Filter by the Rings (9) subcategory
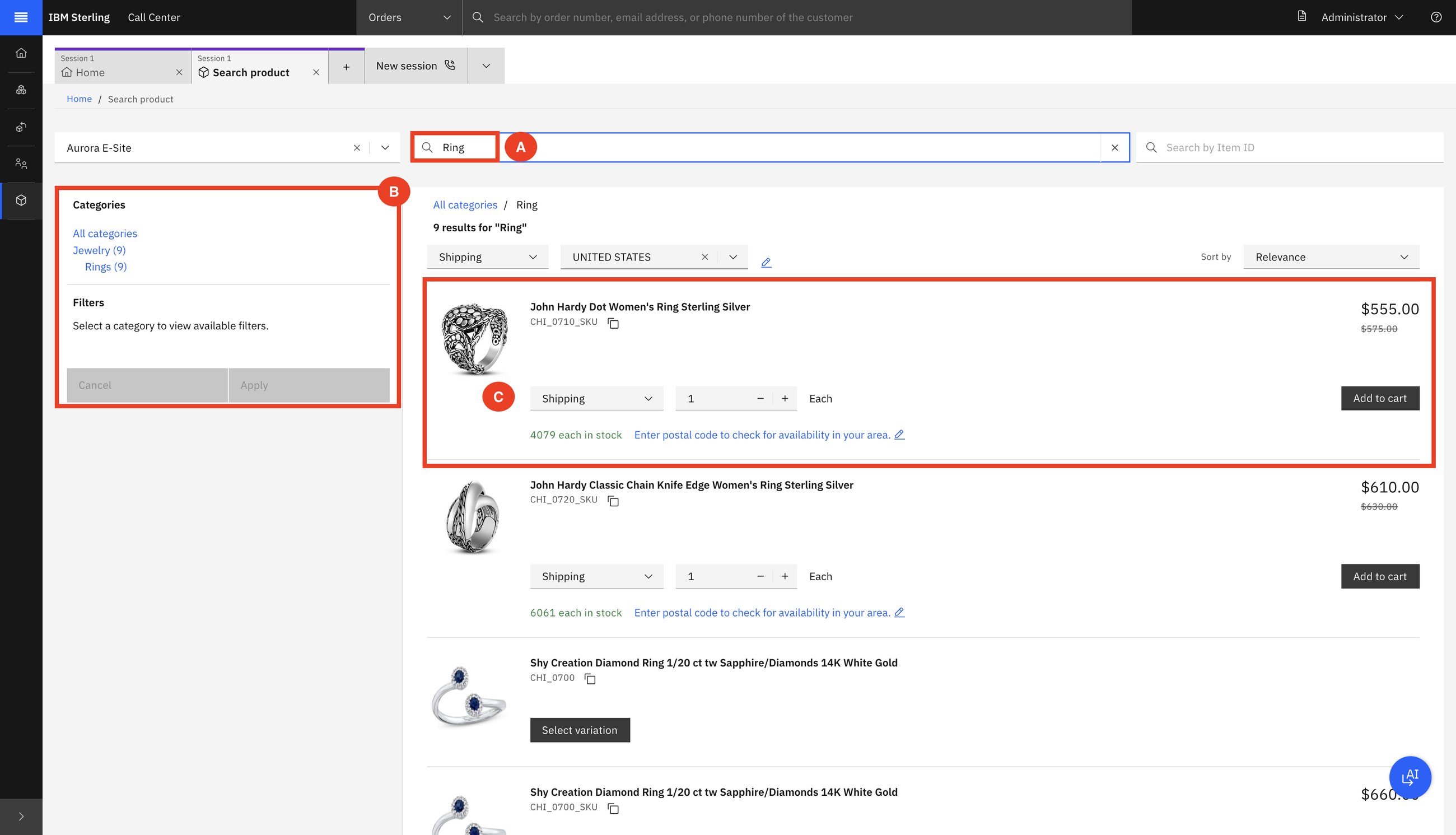 coord(106,267)
